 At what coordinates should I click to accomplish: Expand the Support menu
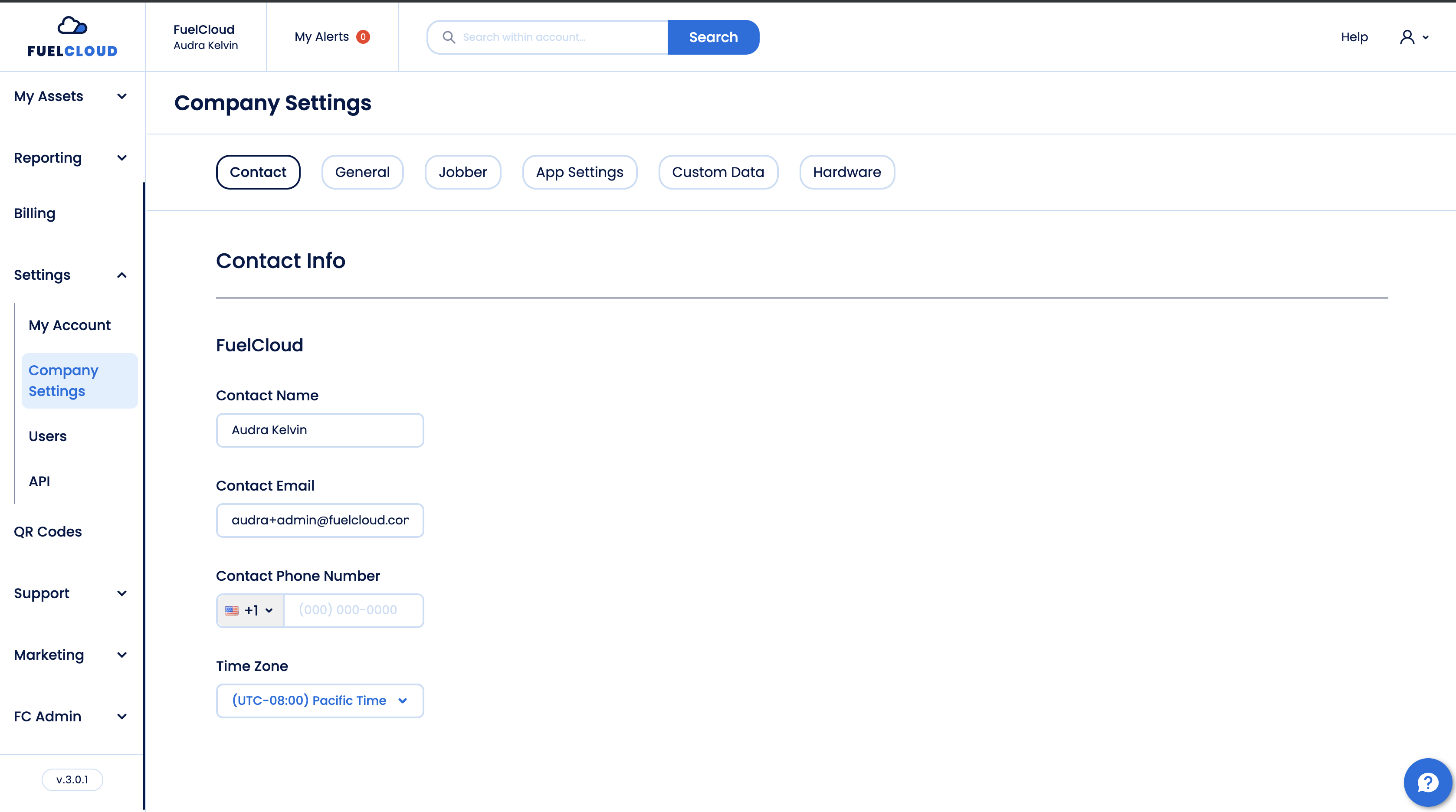(x=71, y=593)
